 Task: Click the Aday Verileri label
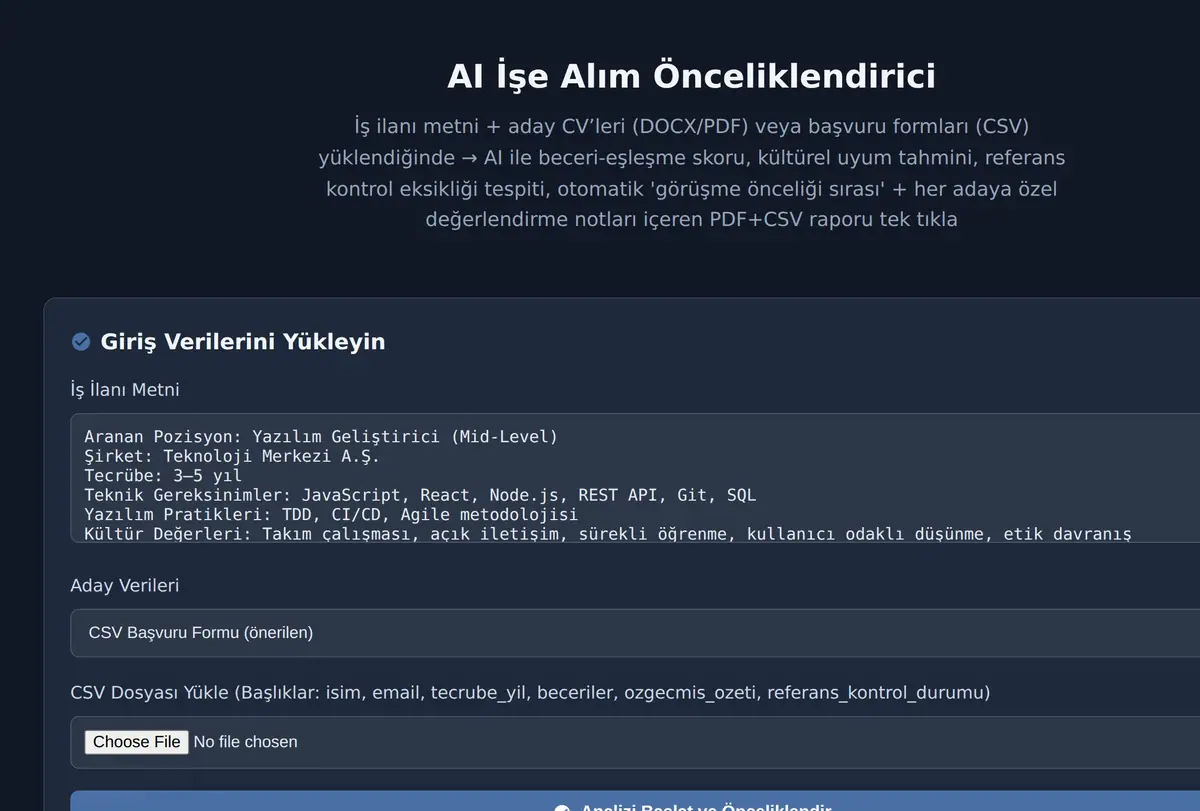(125, 586)
